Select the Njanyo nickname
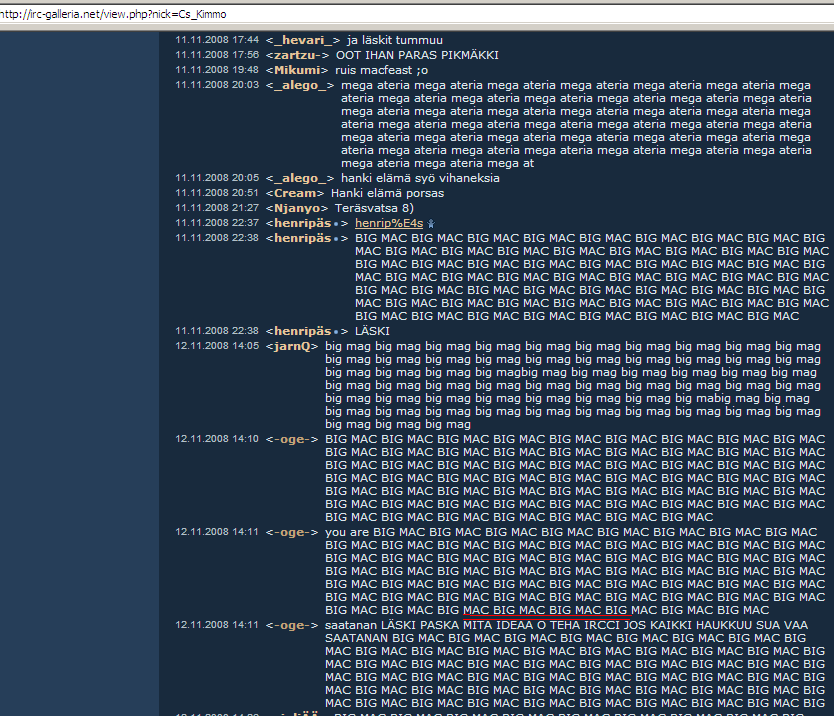This screenshot has height=716, width=834. 297,208
